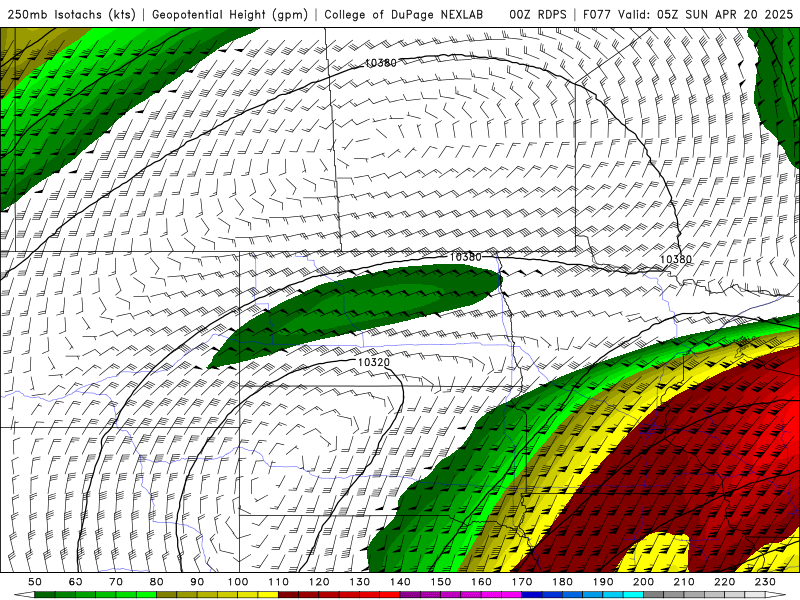The image size is (800, 600).
Task: Click the color scale value 200
Action: coord(643,582)
